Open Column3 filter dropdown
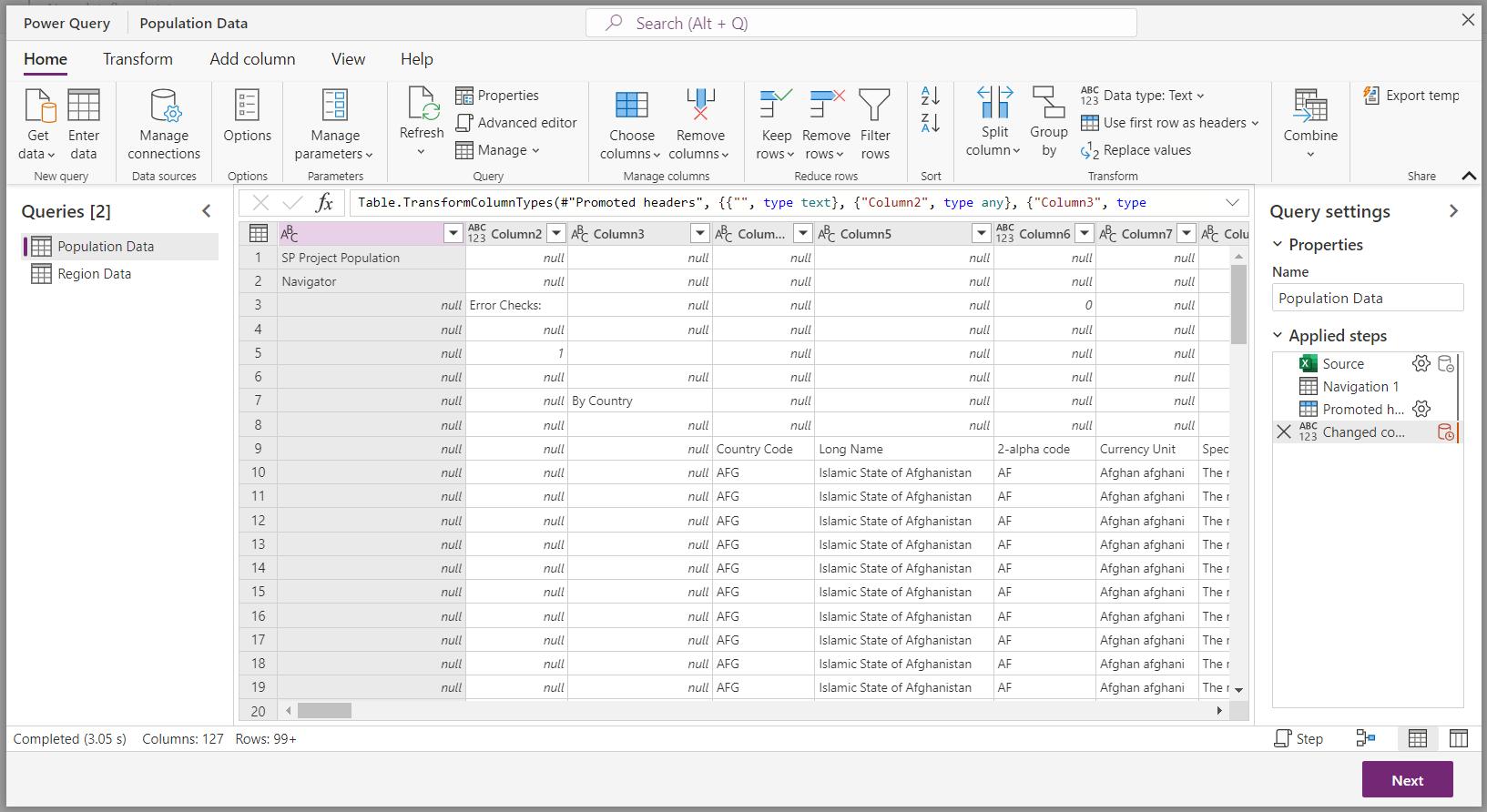Viewport: 1487px width, 812px height. (x=699, y=234)
